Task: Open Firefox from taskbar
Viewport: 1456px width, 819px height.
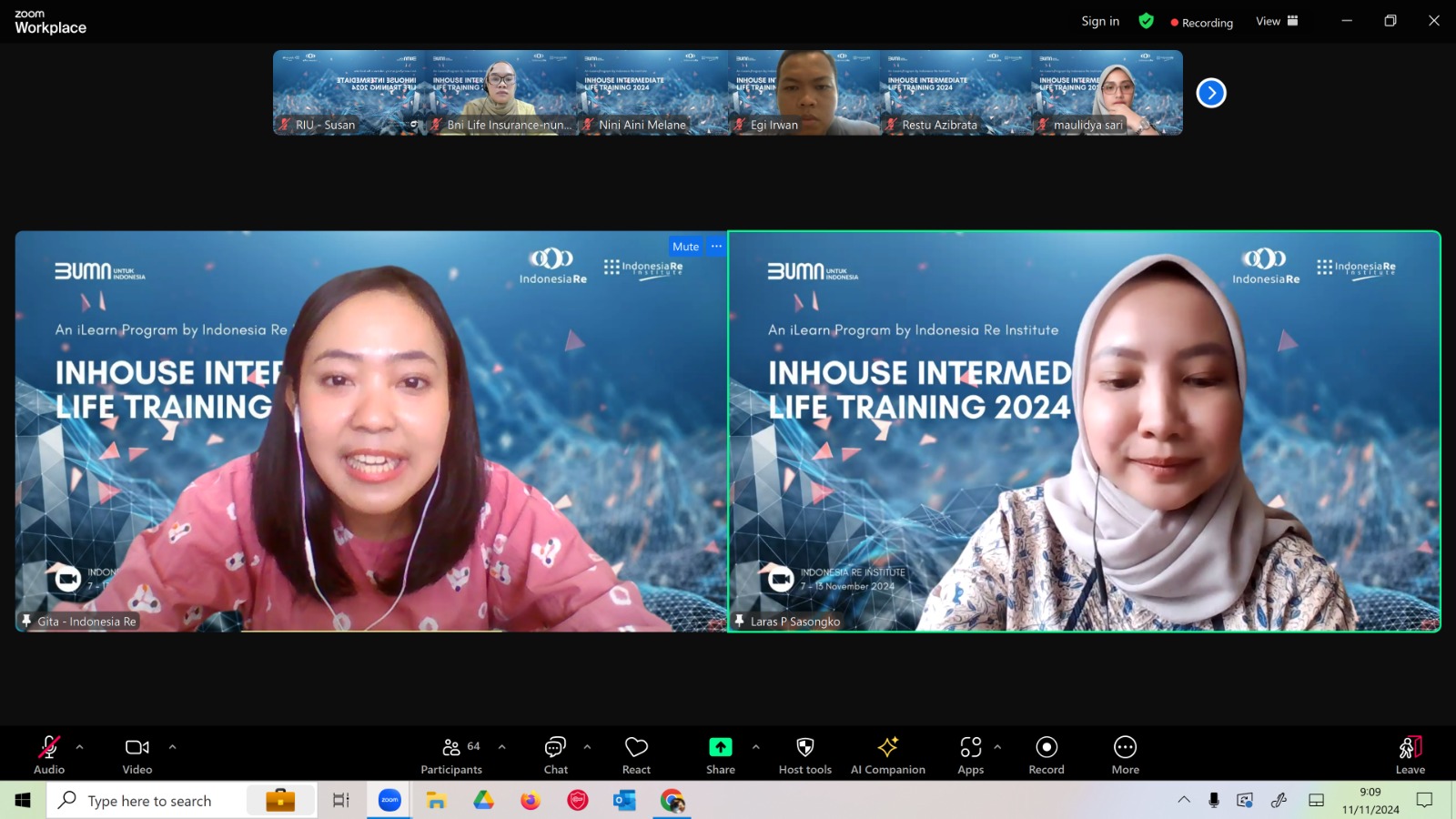Action: click(x=531, y=801)
